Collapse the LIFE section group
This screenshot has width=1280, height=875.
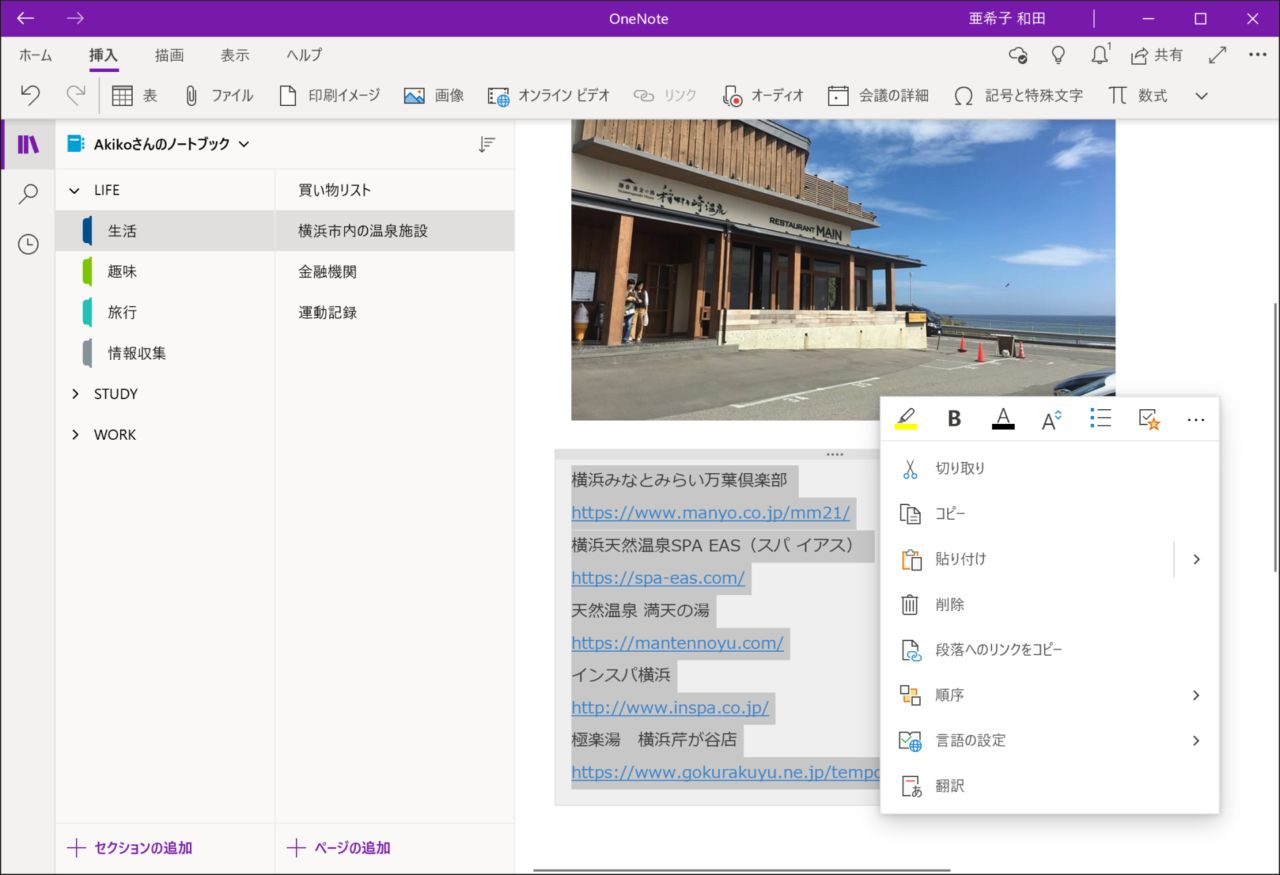click(75, 190)
